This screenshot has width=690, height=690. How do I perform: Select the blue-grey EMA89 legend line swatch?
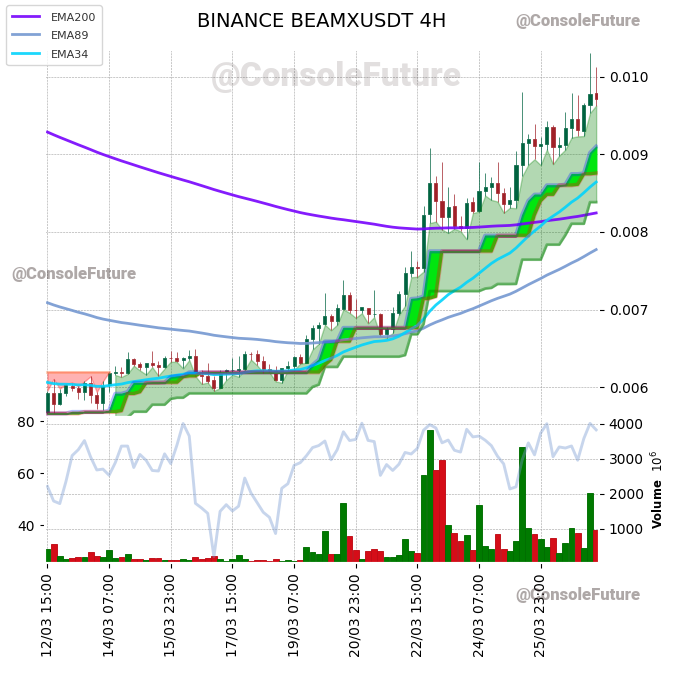tap(26, 35)
